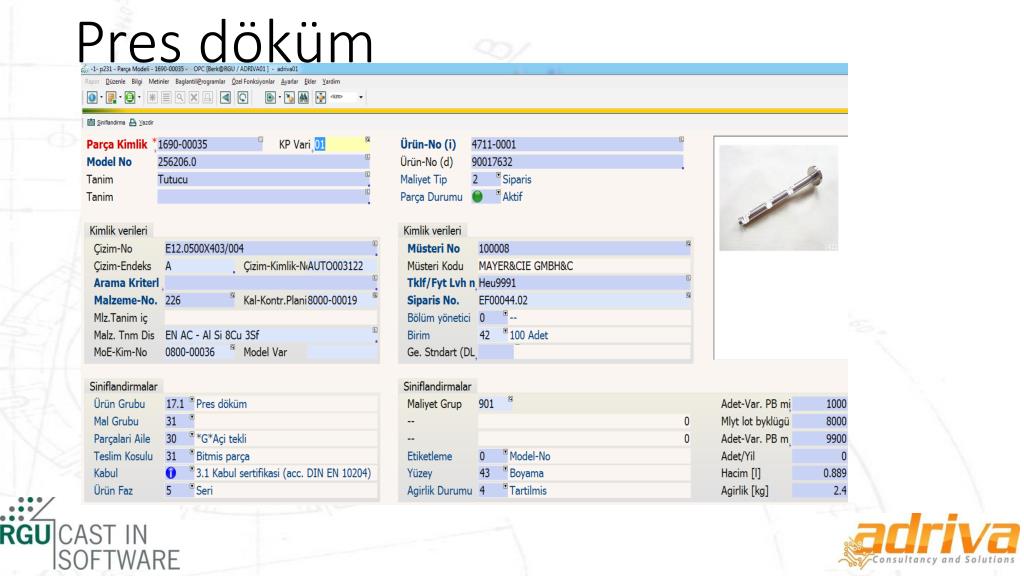
Task: Expand the toolbar combo box arrow
Action: tap(360, 97)
